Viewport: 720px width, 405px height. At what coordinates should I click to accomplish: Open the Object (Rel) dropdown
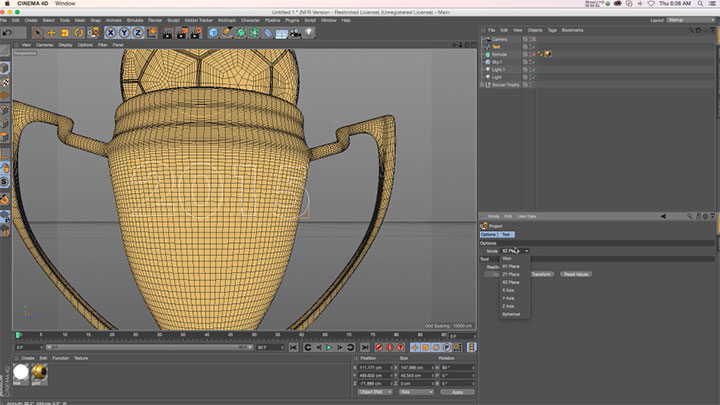tap(375, 392)
